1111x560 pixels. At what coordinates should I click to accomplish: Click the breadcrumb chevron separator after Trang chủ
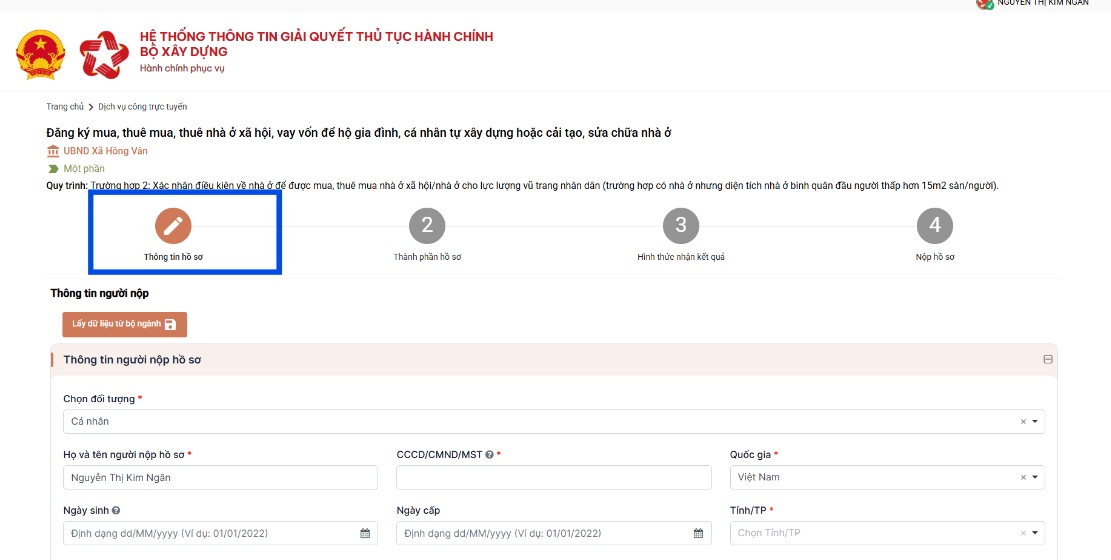pos(91,107)
